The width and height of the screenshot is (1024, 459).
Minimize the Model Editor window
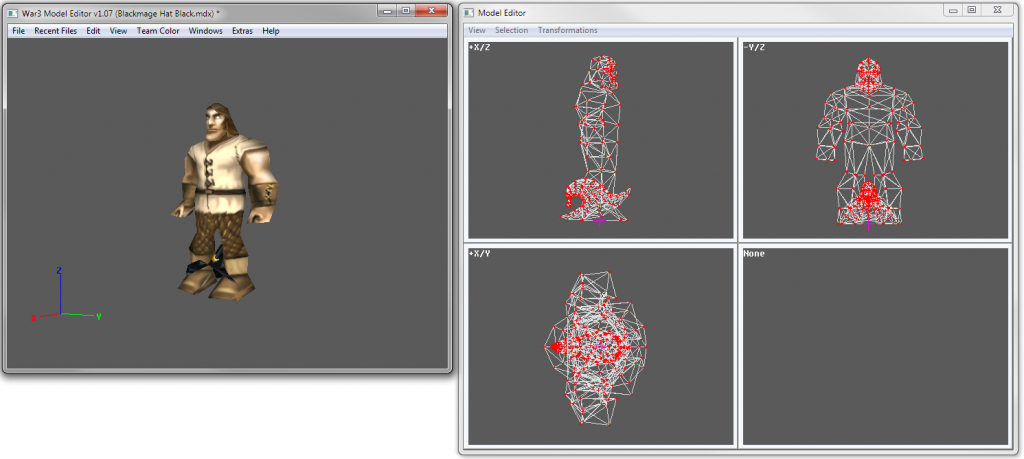[954, 10]
